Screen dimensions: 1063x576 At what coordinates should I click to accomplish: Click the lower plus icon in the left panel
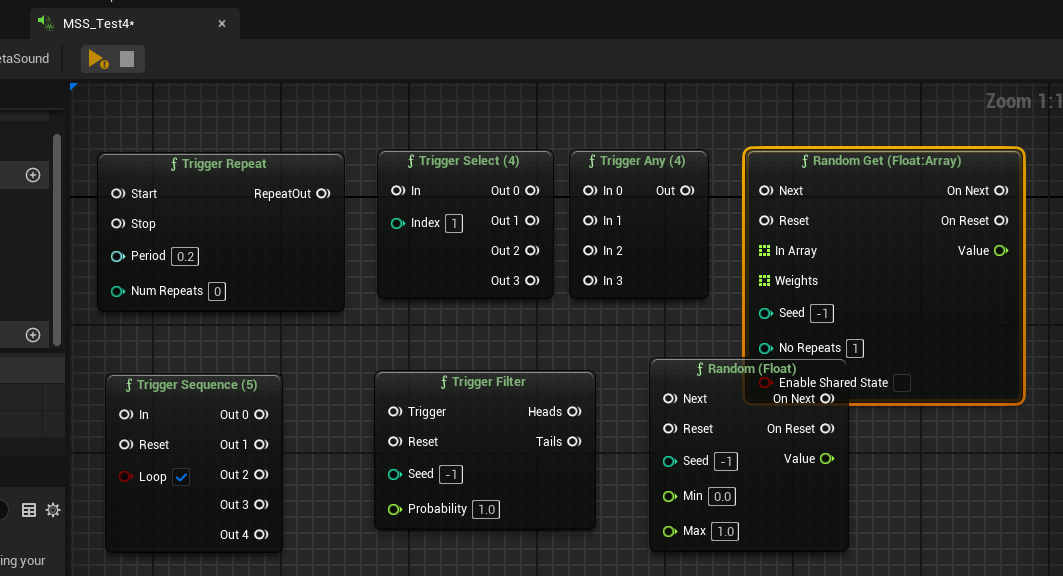tap(33, 335)
